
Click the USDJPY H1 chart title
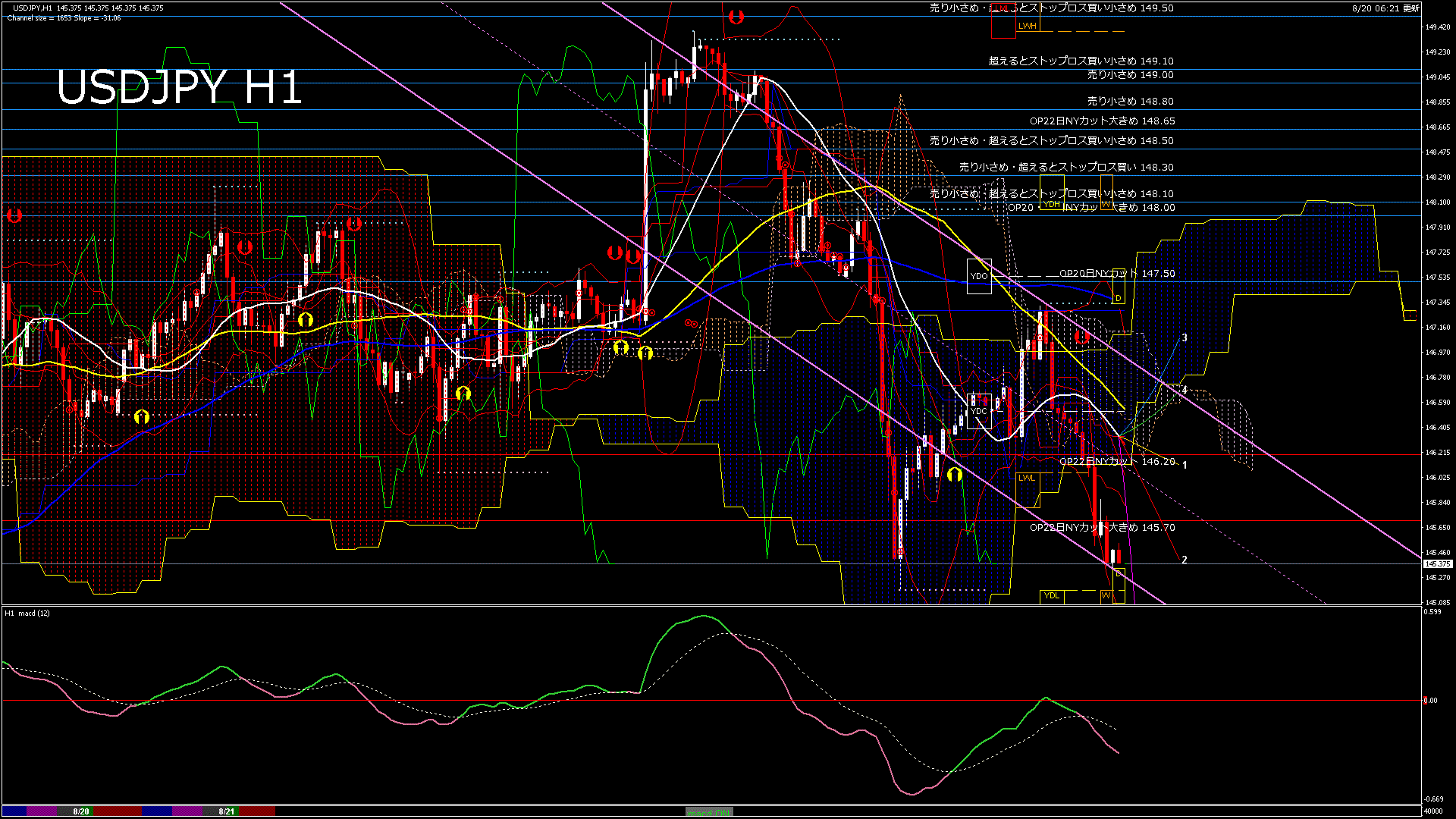pos(180,87)
